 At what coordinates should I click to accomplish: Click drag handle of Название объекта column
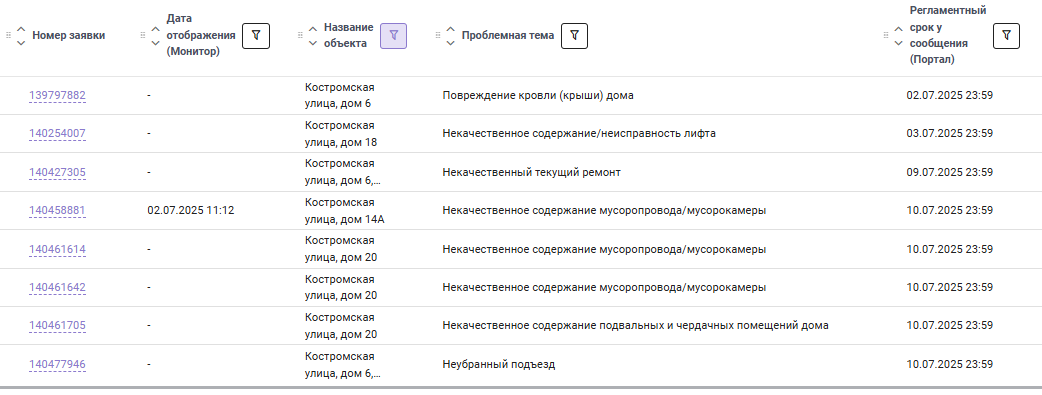(x=300, y=35)
